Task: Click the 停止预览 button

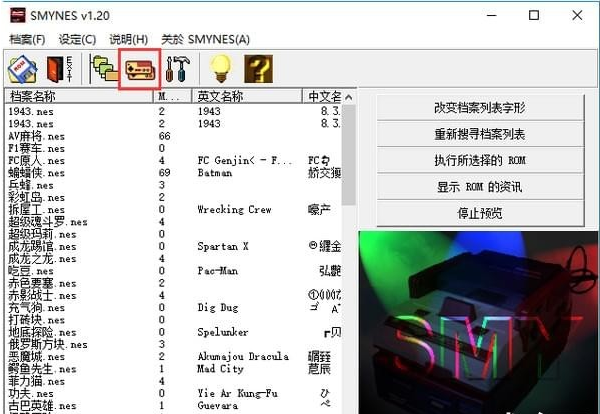Action: pos(480,213)
